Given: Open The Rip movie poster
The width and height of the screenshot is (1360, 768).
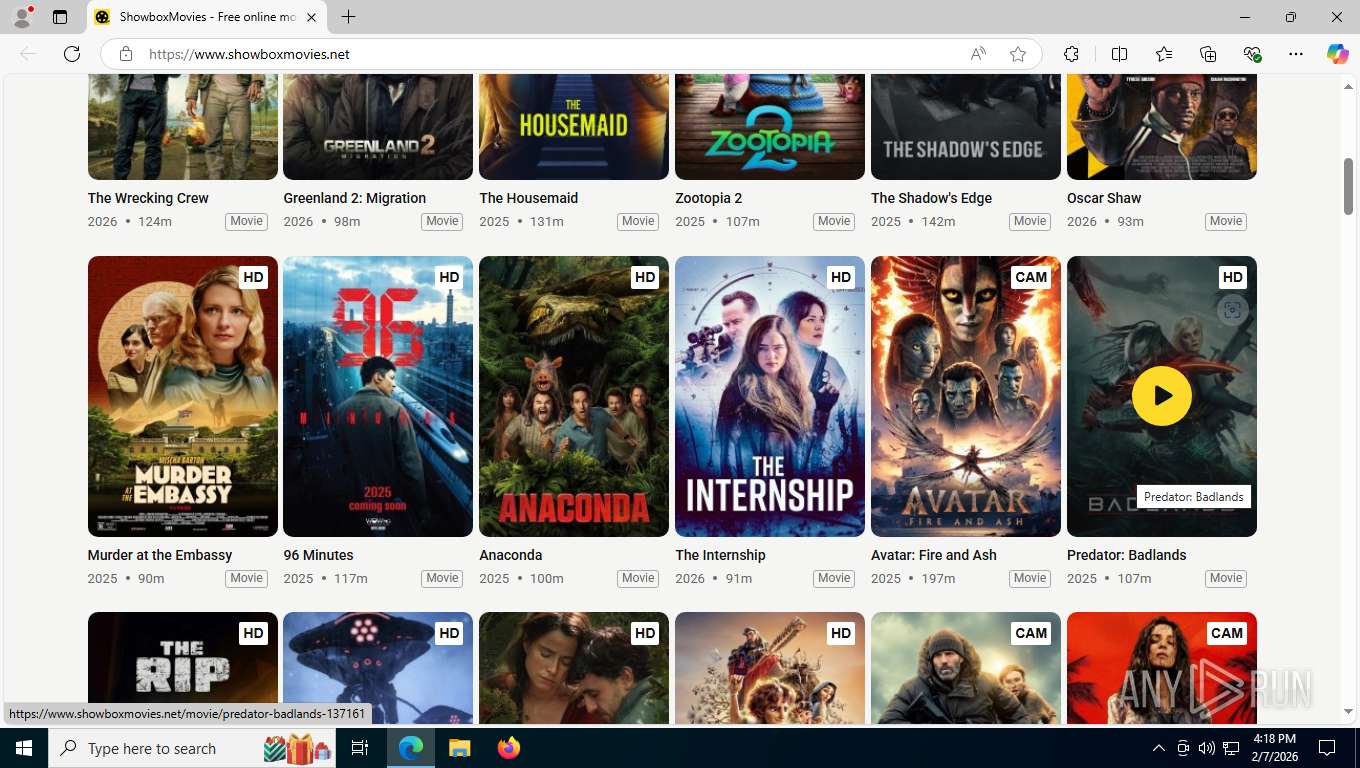Looking at the screenshot, I should coord(183,667).
